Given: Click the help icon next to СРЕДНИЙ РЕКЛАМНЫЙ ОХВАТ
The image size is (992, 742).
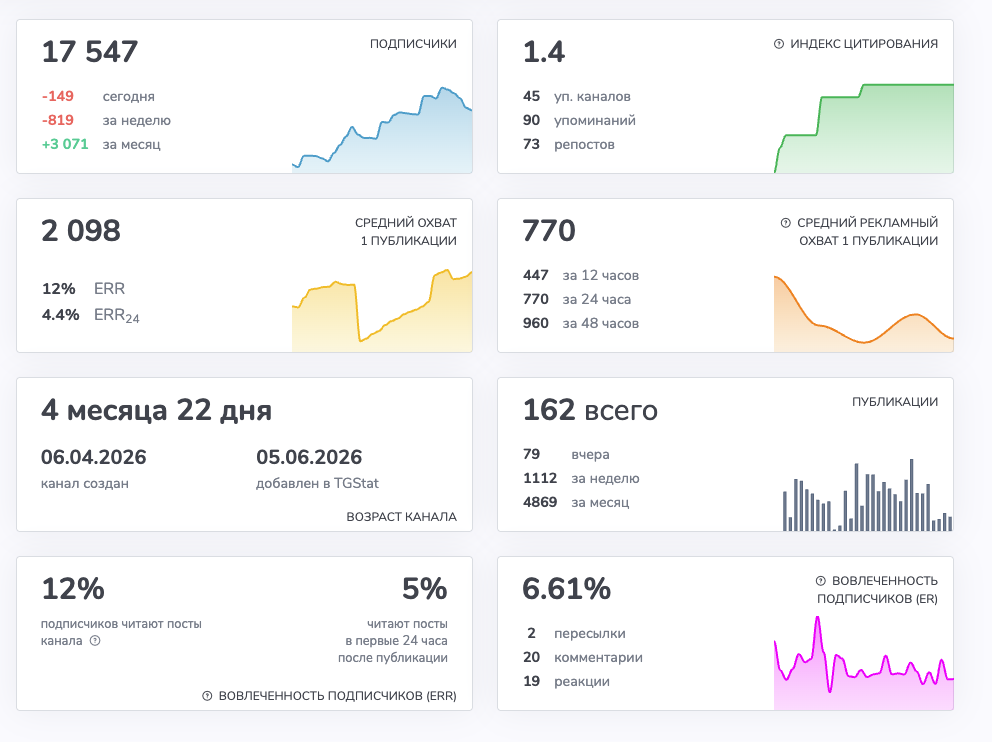Looking at the screenshot, I should click(x=786, y=223).
